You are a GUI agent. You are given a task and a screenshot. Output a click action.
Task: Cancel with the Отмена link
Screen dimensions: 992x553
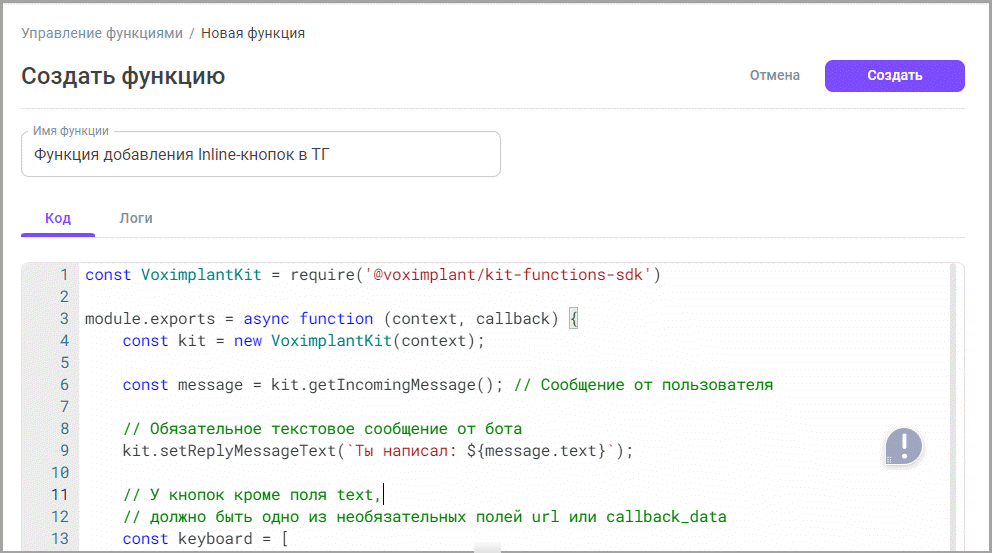point(774,76)
